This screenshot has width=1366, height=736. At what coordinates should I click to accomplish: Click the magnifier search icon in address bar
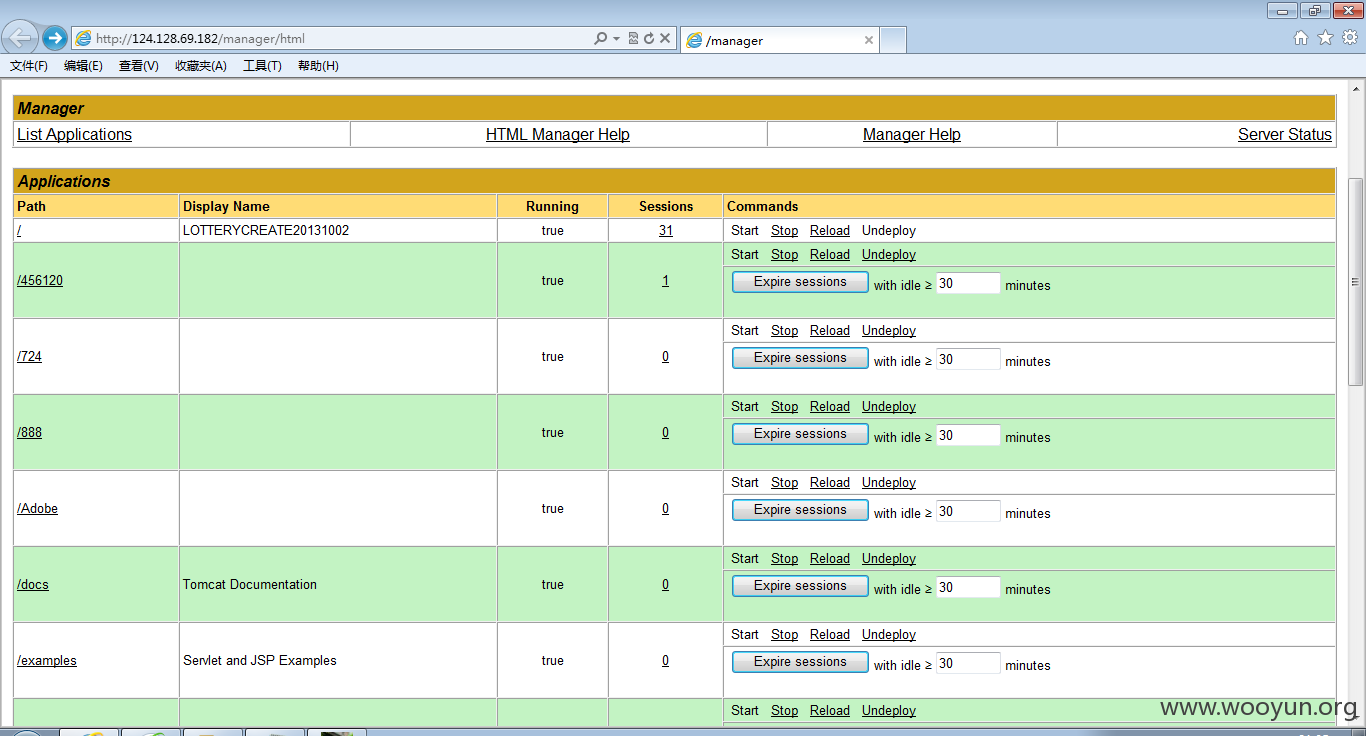coord(600,39)
